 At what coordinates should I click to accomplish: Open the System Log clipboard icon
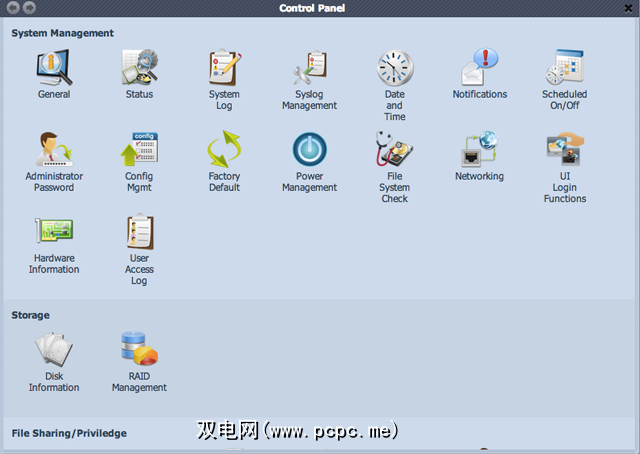click(224, 68)
